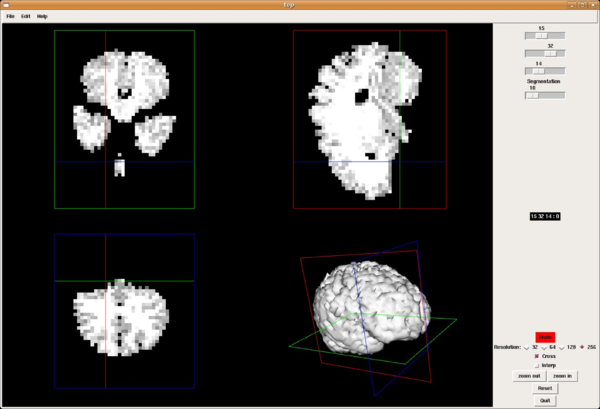600x409 pixels.
Task: Click the coordinate readout field on black
Action: [546, 215]
